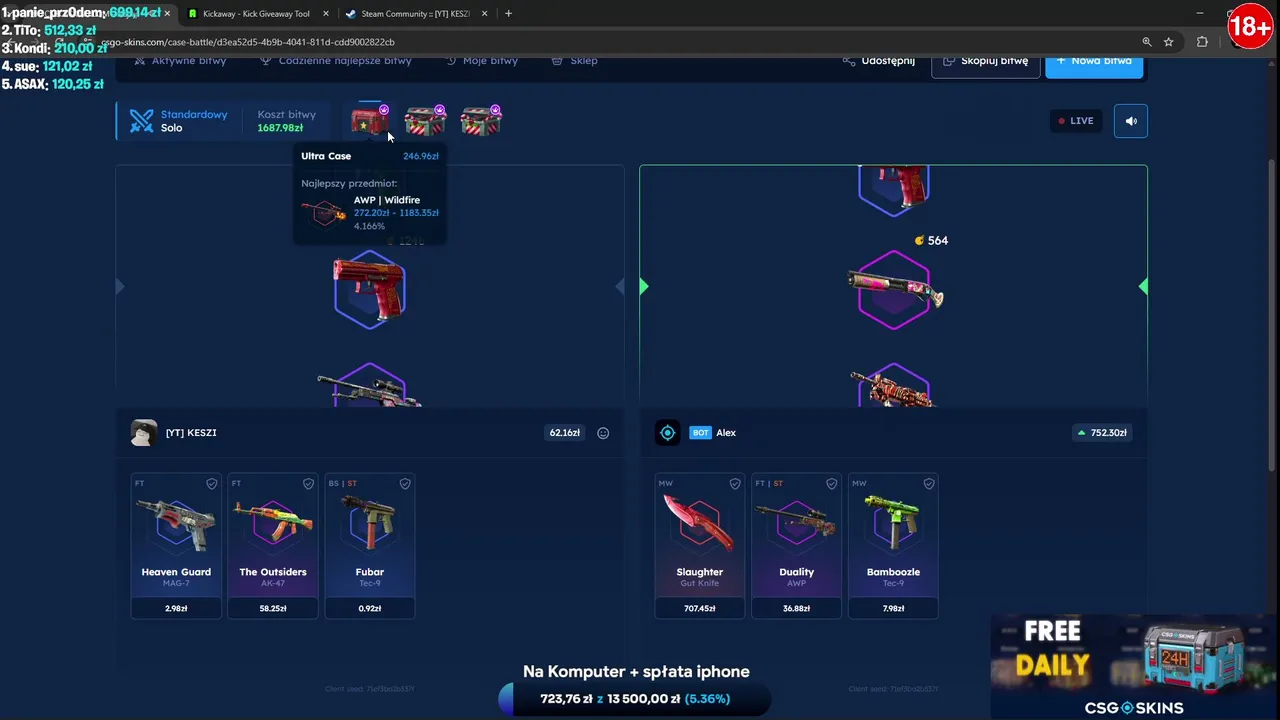Click the red pistol in left spinner
The width and height of the screenshot is (1280, 720).
pyautogui.click(x=369, y=288)
